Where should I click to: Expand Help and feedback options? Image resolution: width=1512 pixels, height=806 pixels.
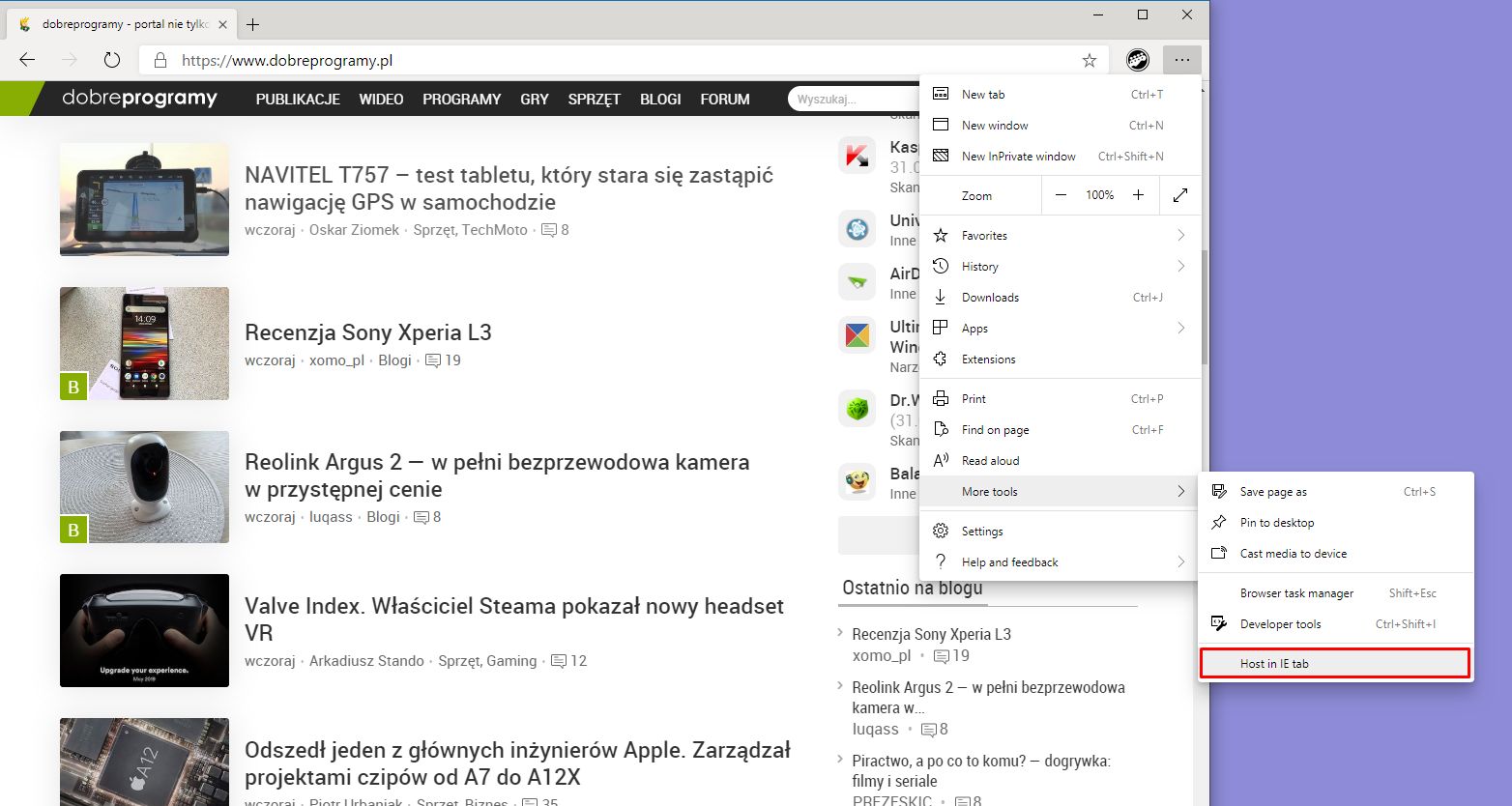coord(1009,561)
